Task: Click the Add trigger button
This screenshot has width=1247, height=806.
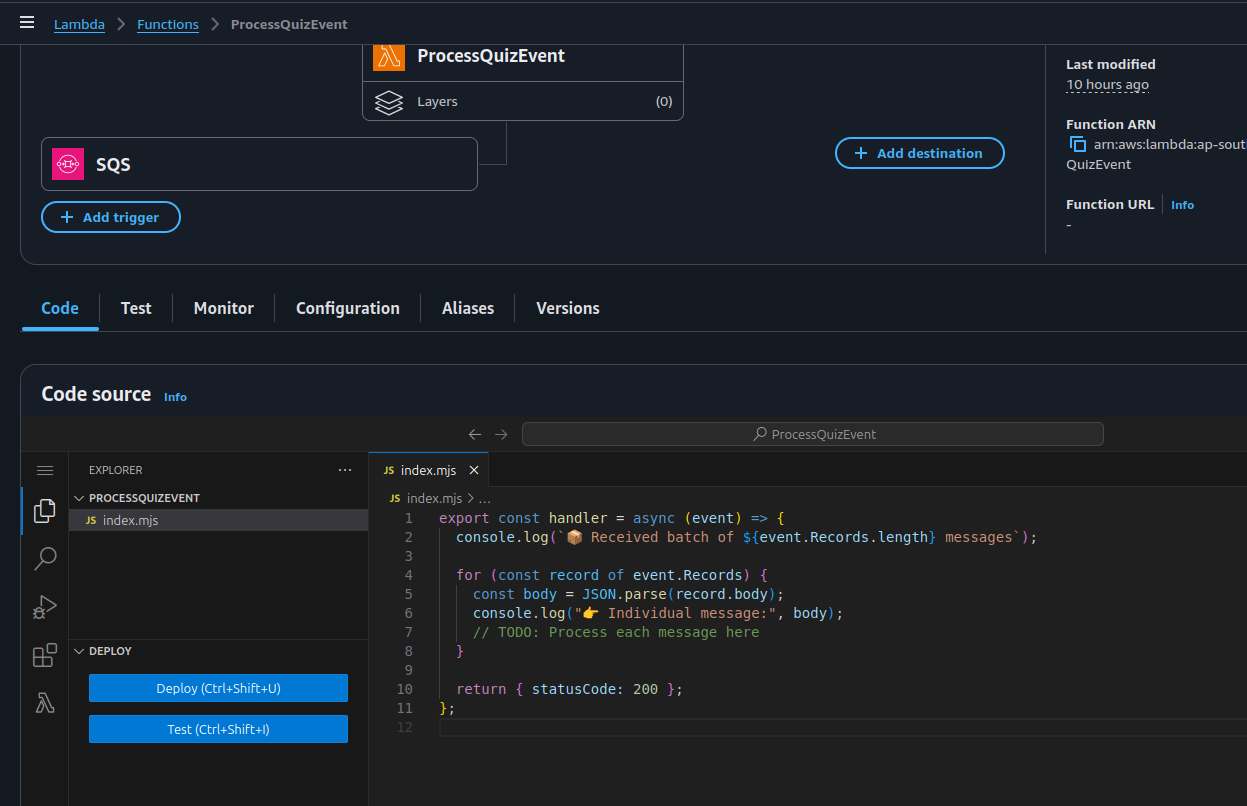Action: [111, 217]
